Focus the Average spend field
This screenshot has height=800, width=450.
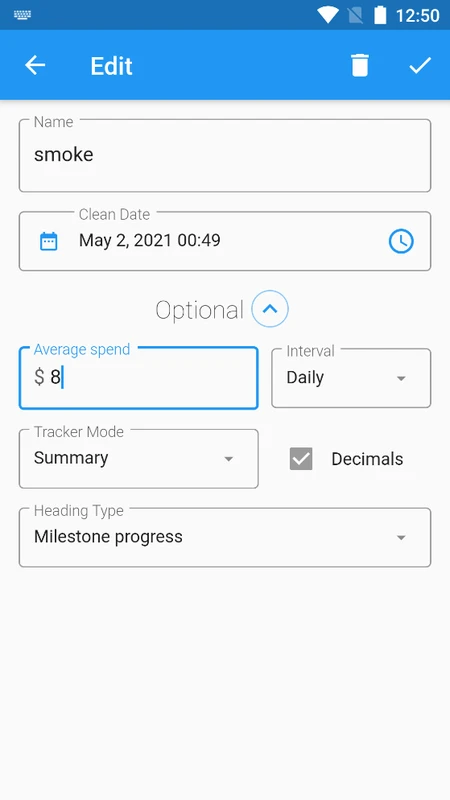click(139, 378)
